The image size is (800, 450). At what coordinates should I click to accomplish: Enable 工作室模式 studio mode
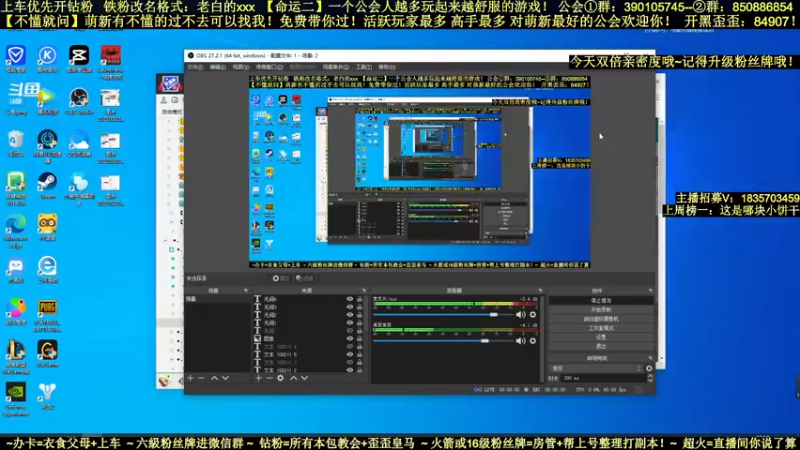click(601, 328)
